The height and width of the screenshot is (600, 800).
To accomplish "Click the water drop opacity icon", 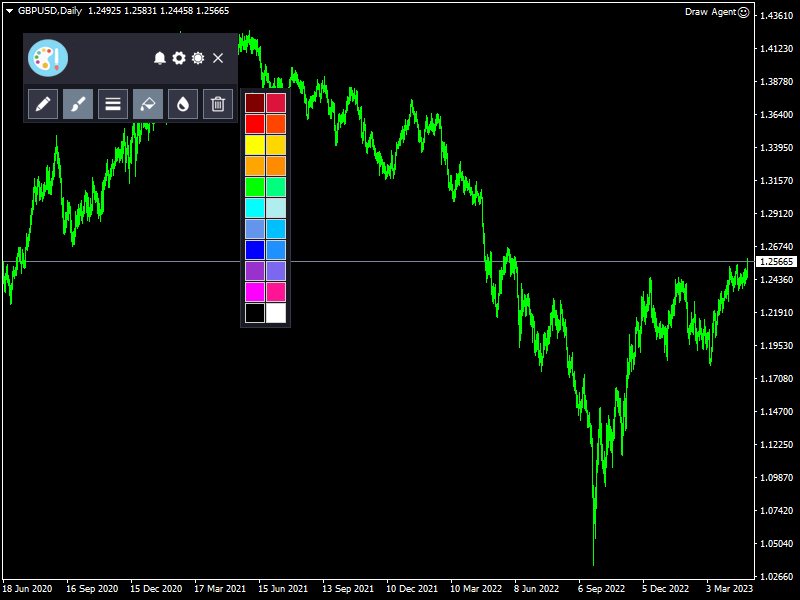I will tap(183, 103).
